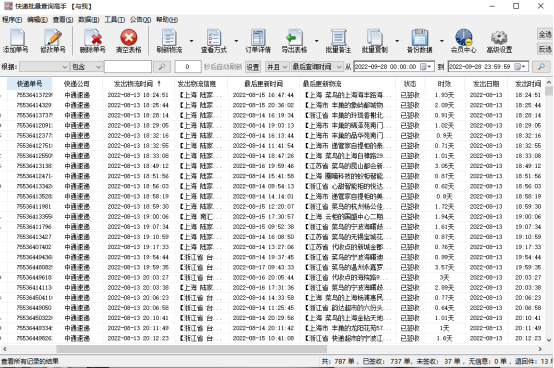This screenshot has width=554, height=368.
Task: Open the 程序(F) menu
Action: pos(12,20)
